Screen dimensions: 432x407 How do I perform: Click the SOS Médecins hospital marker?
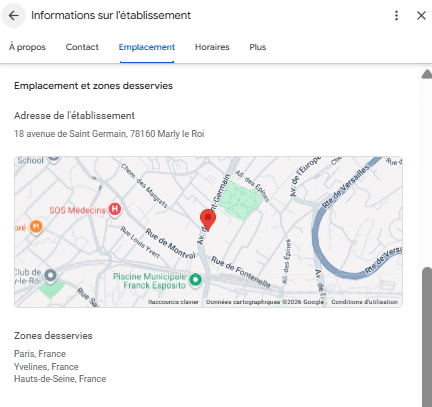[115, 209]
